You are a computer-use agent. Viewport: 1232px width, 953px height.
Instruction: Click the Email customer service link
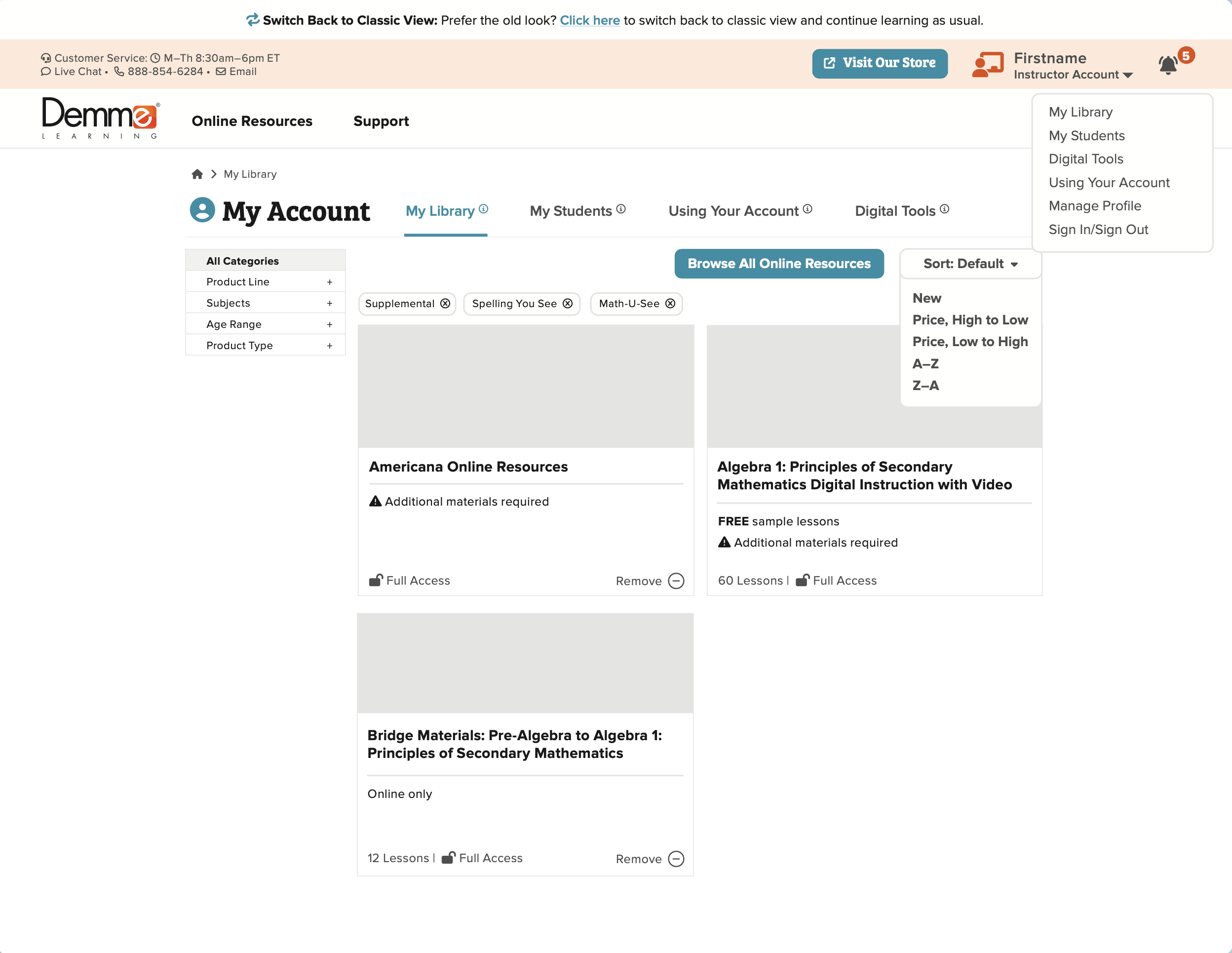(242, 72)
